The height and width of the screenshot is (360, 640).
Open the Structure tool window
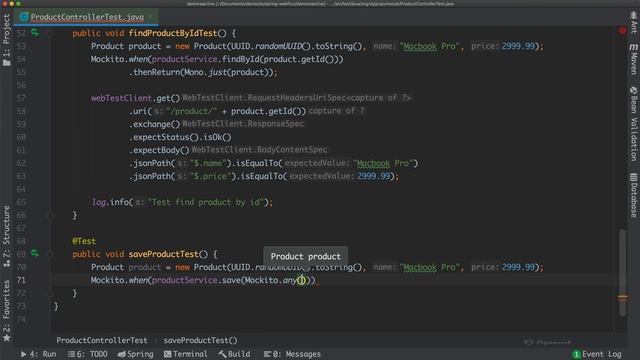[6, 237]
